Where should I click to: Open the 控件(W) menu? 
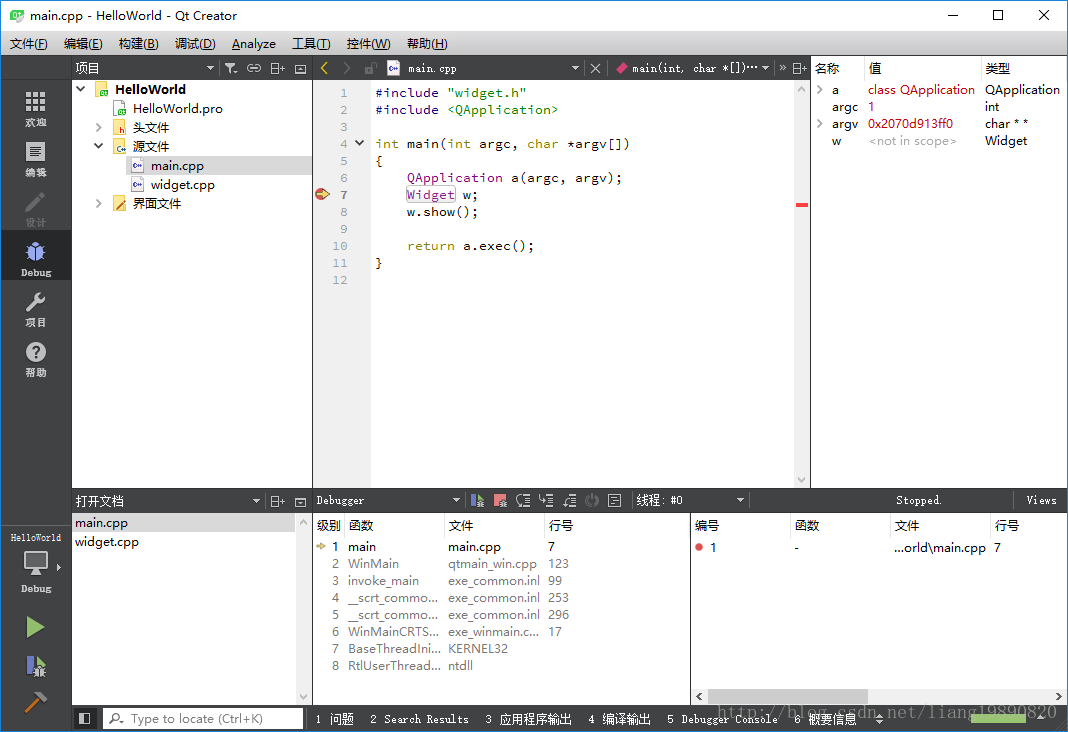pos(368,44)
